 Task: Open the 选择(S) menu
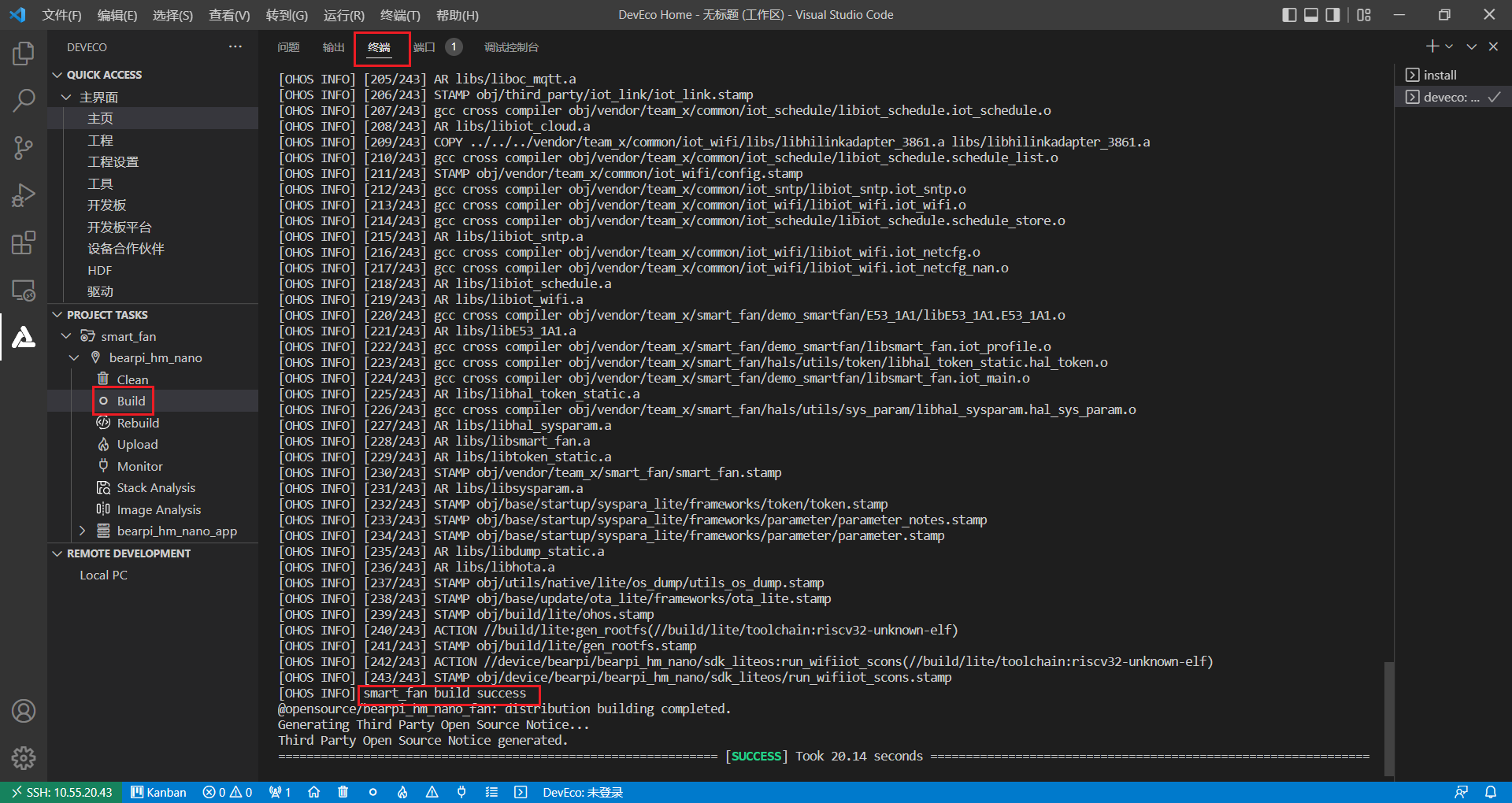pyautogui.click(x=172, y=15)
